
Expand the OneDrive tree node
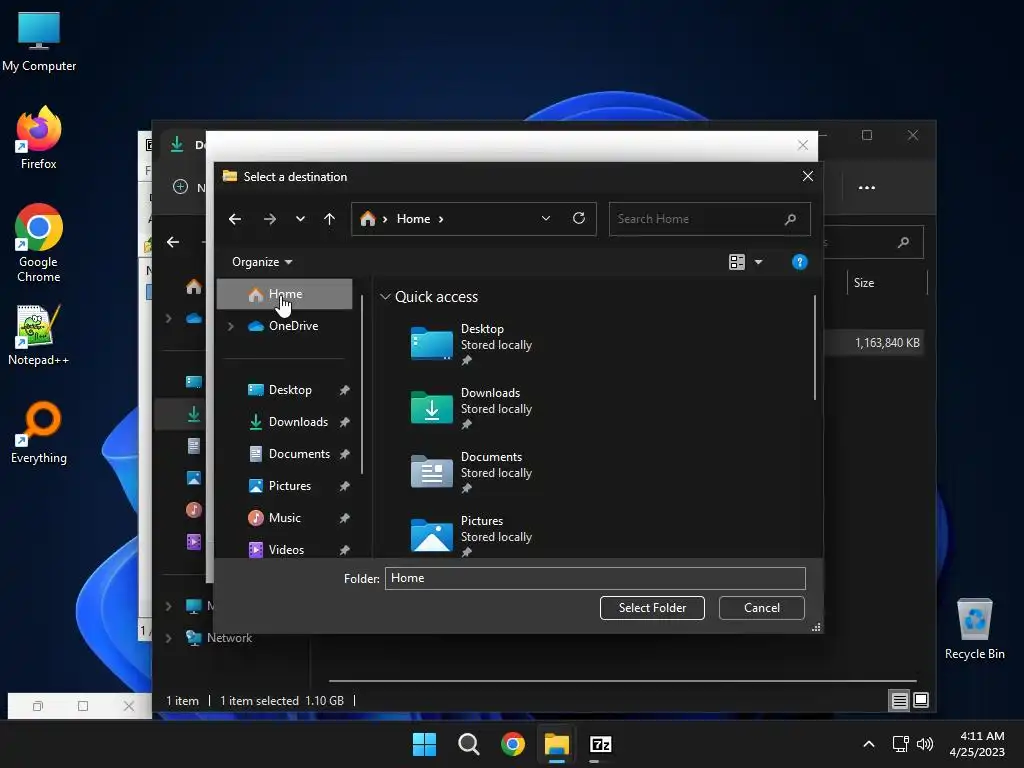click(231, 326)
